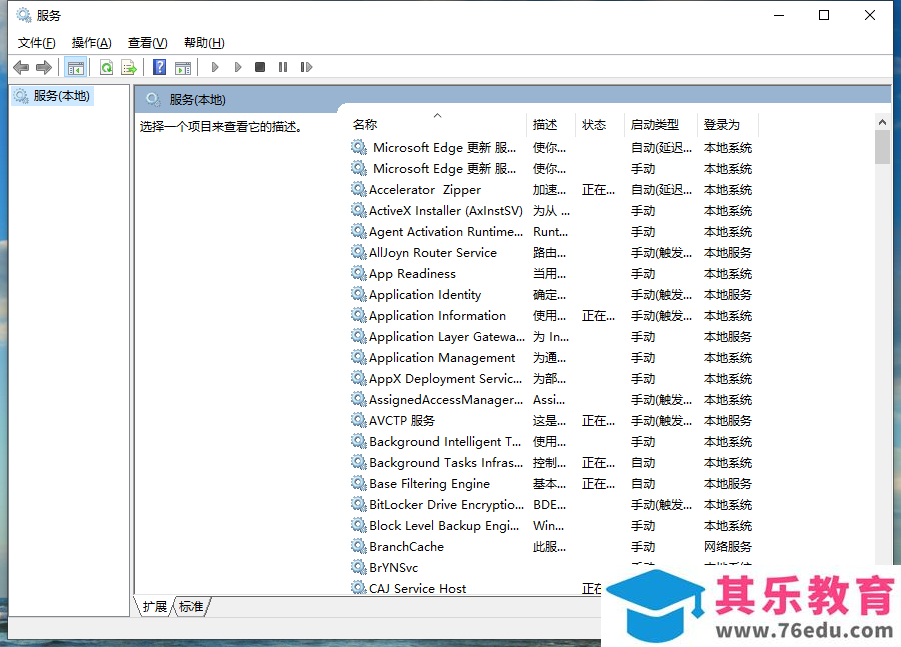Screen dimensions: 901x647
Task: Select Background Intelligent Transfer service
Action: 445,441
